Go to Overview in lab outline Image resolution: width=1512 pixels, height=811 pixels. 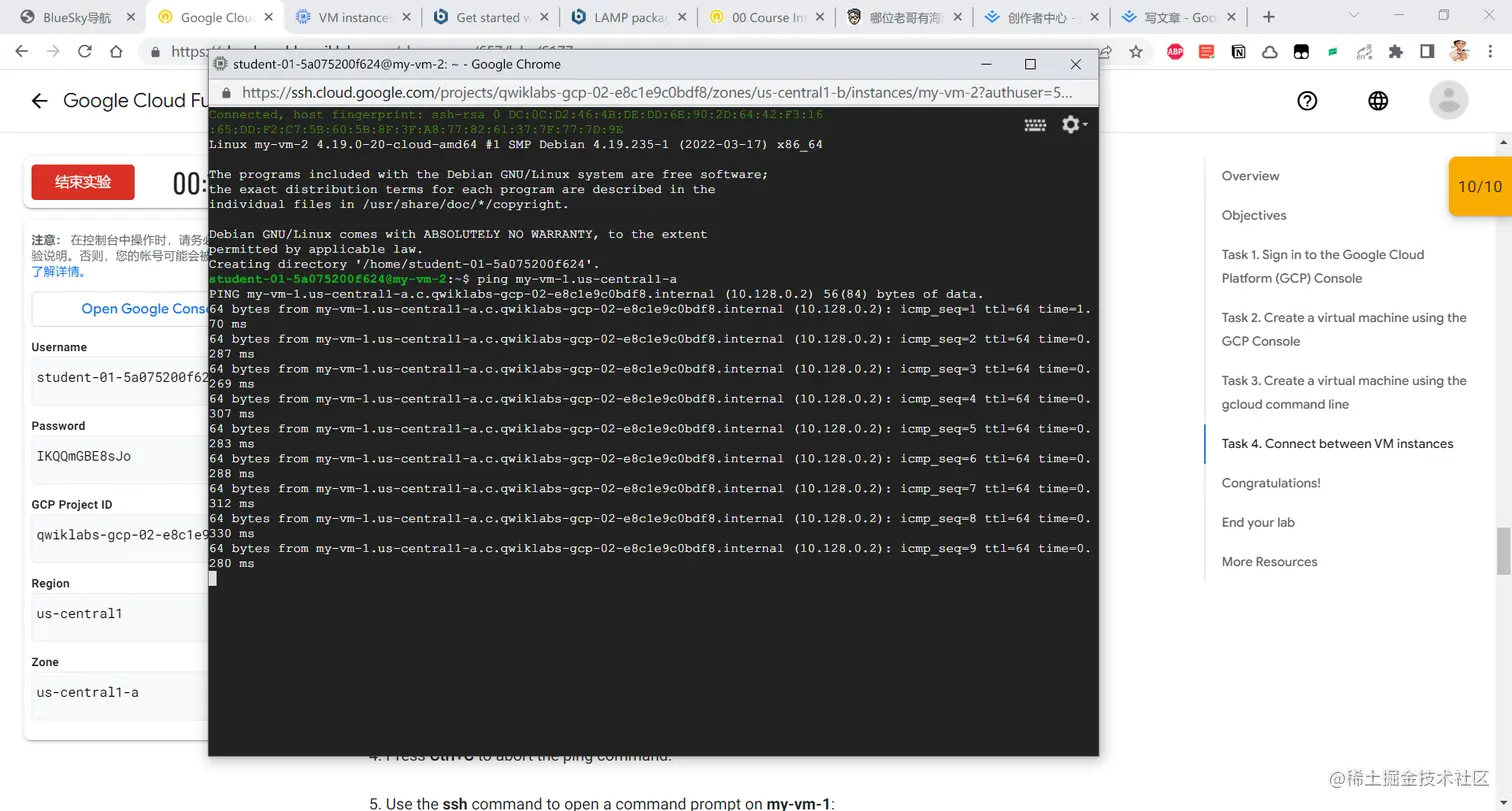pos(1250,176)
